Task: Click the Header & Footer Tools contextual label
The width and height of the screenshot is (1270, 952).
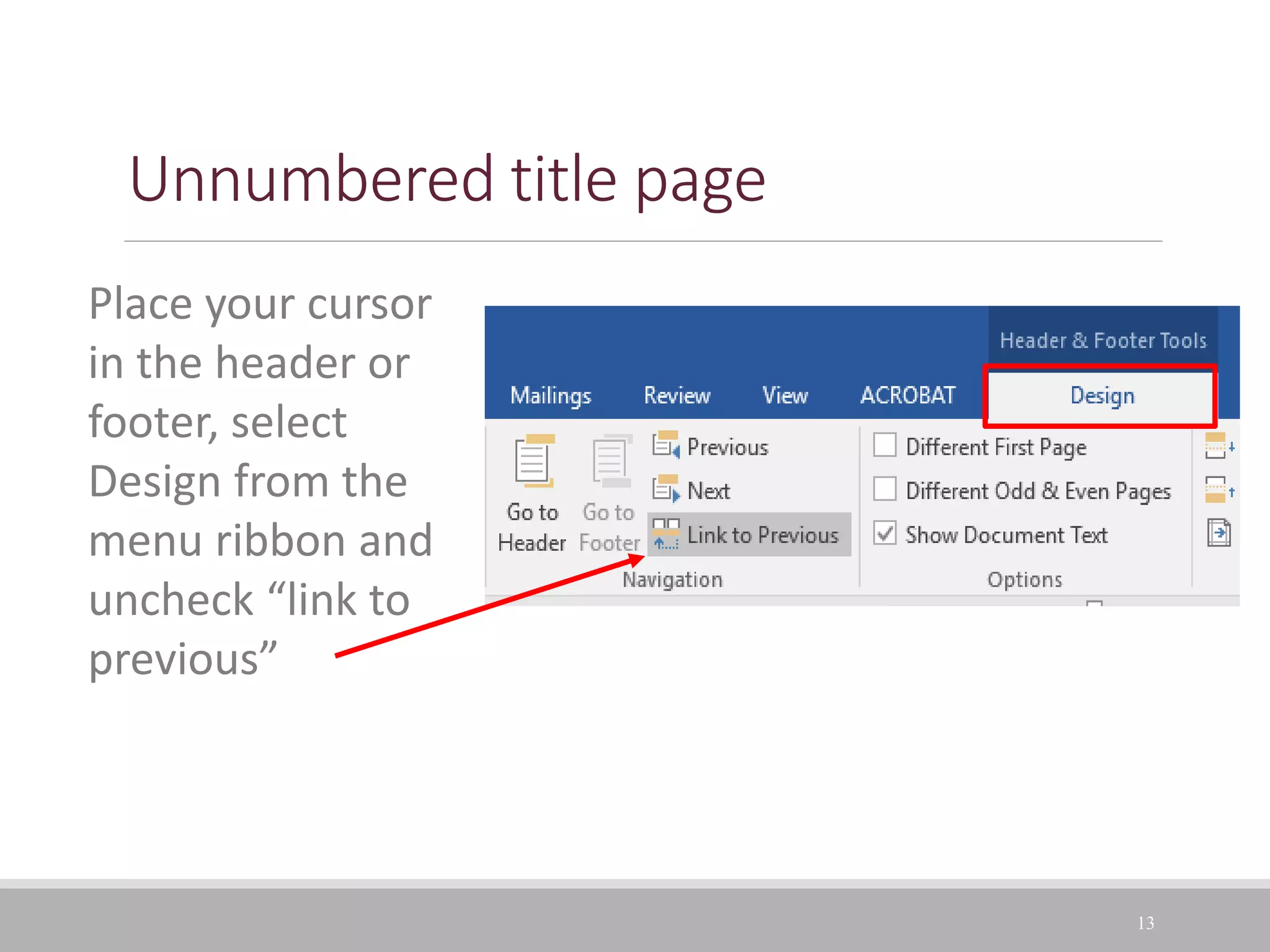Action: 1103,340
